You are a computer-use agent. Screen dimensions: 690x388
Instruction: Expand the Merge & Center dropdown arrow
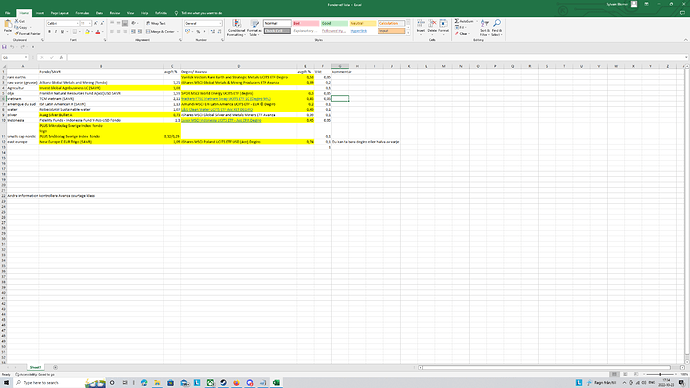[x=177, y=32]
